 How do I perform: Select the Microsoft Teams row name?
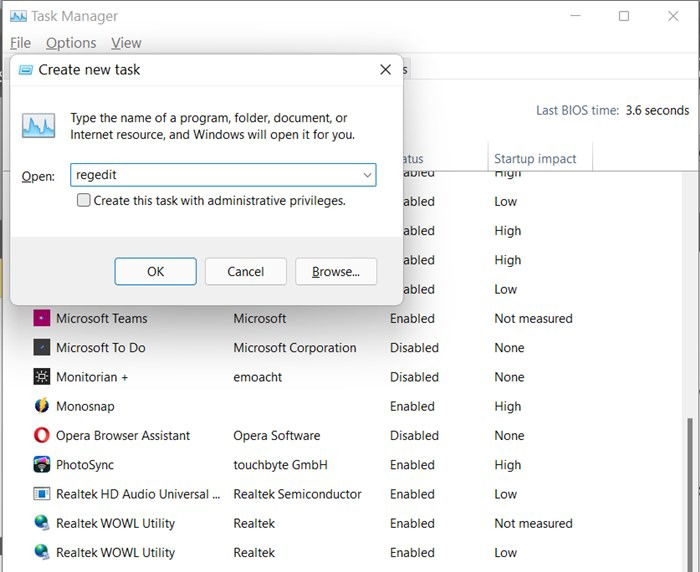102,318
